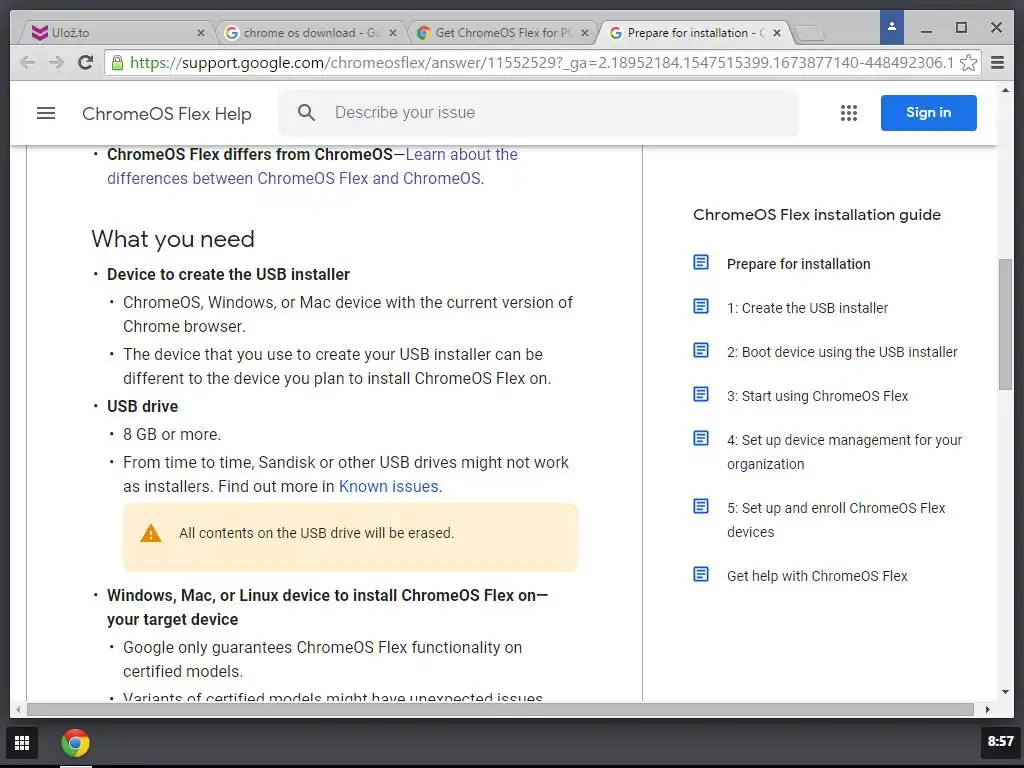Open 3: Start using ChromeOS Flex link
1024x768 pixels.
tap(817, 396)
